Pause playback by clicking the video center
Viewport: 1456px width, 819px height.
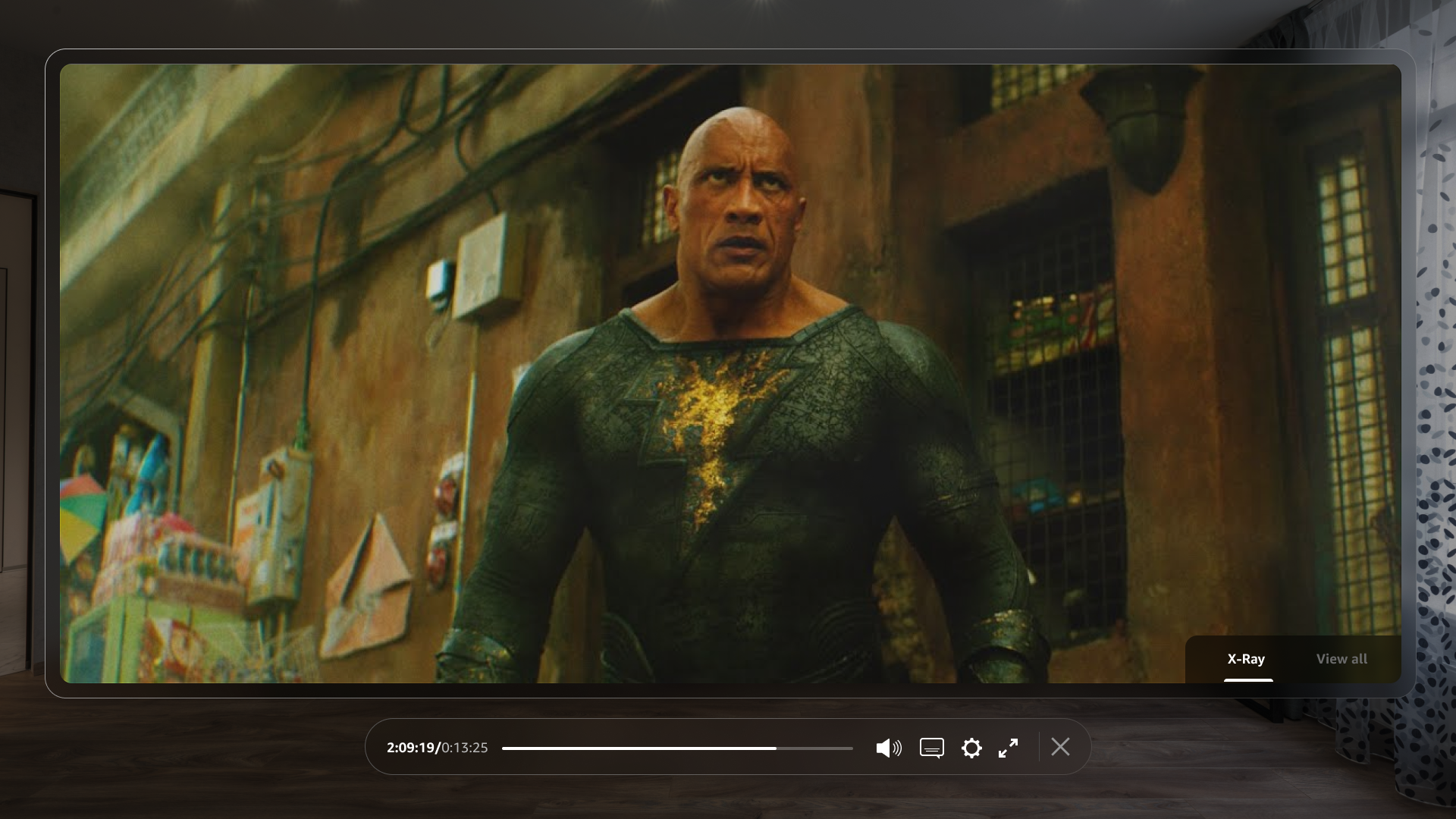click(x=730, y=373)
